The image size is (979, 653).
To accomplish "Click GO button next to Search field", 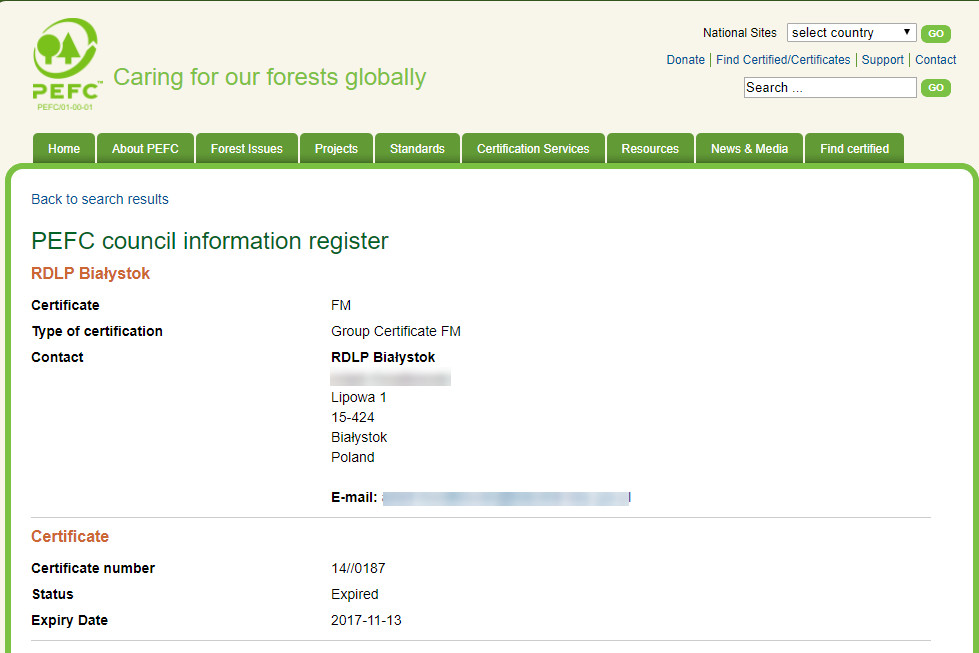I will pyautogui.click(x=935, y=88).
